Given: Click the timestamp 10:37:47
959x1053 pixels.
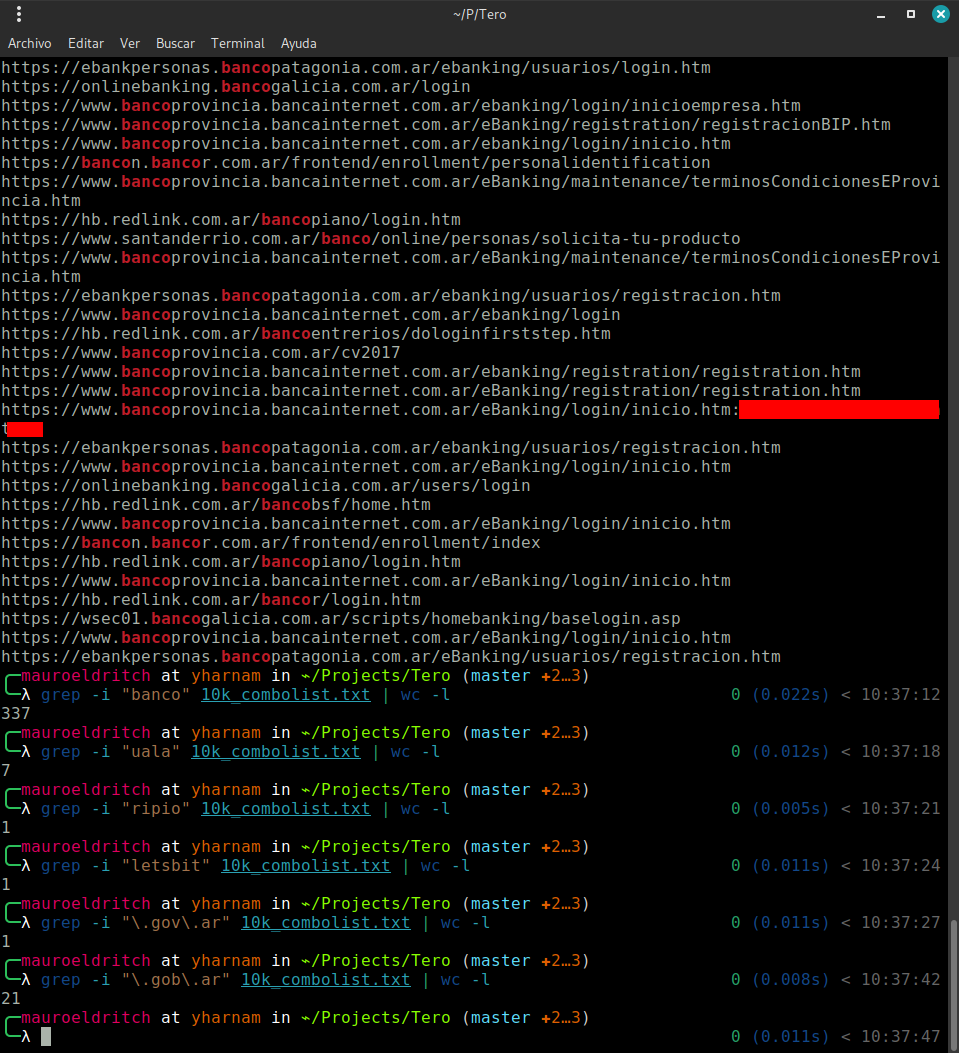Looking at the screenshot, I should pyautogui.click(x=901, y=1037).
